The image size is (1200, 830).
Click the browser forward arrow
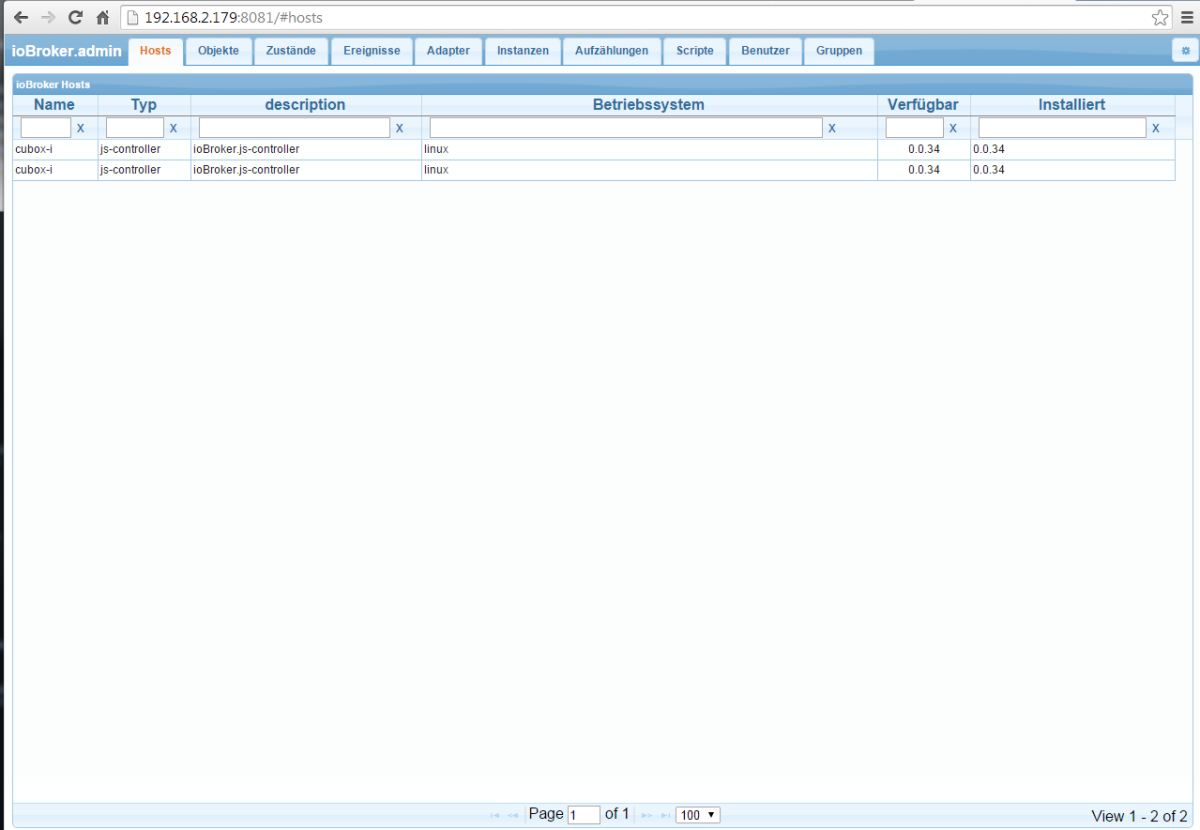pyautogui.click(x=48, y=17)
